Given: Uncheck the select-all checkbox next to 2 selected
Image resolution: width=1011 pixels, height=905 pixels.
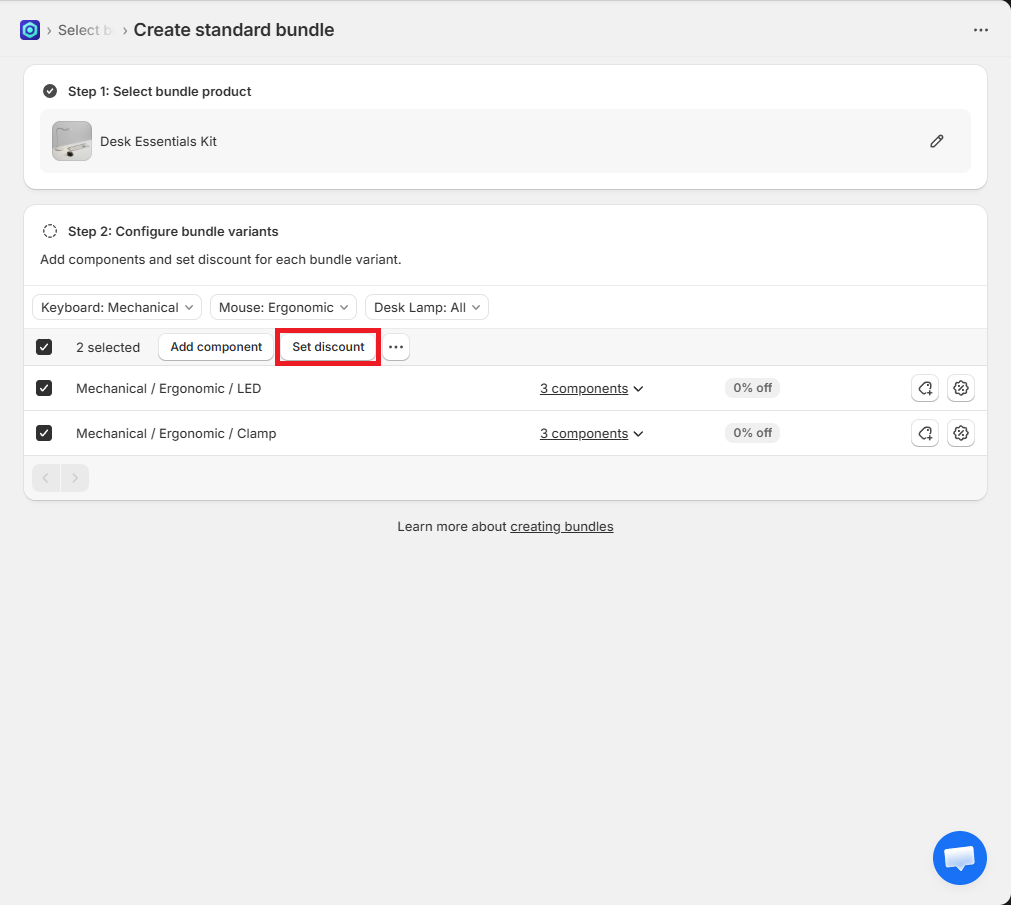Looking at the screenshot, I should tap(44, 347).
